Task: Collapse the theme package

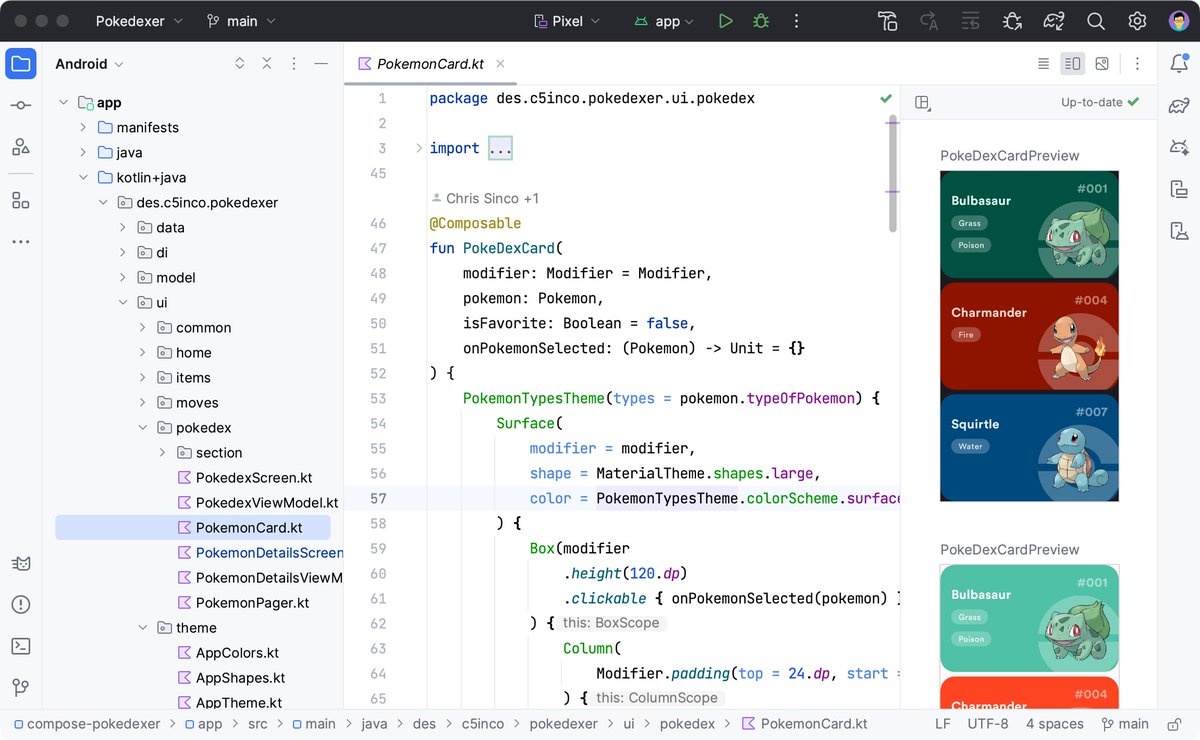Action: pyautogui.click(x=143, y=628)
